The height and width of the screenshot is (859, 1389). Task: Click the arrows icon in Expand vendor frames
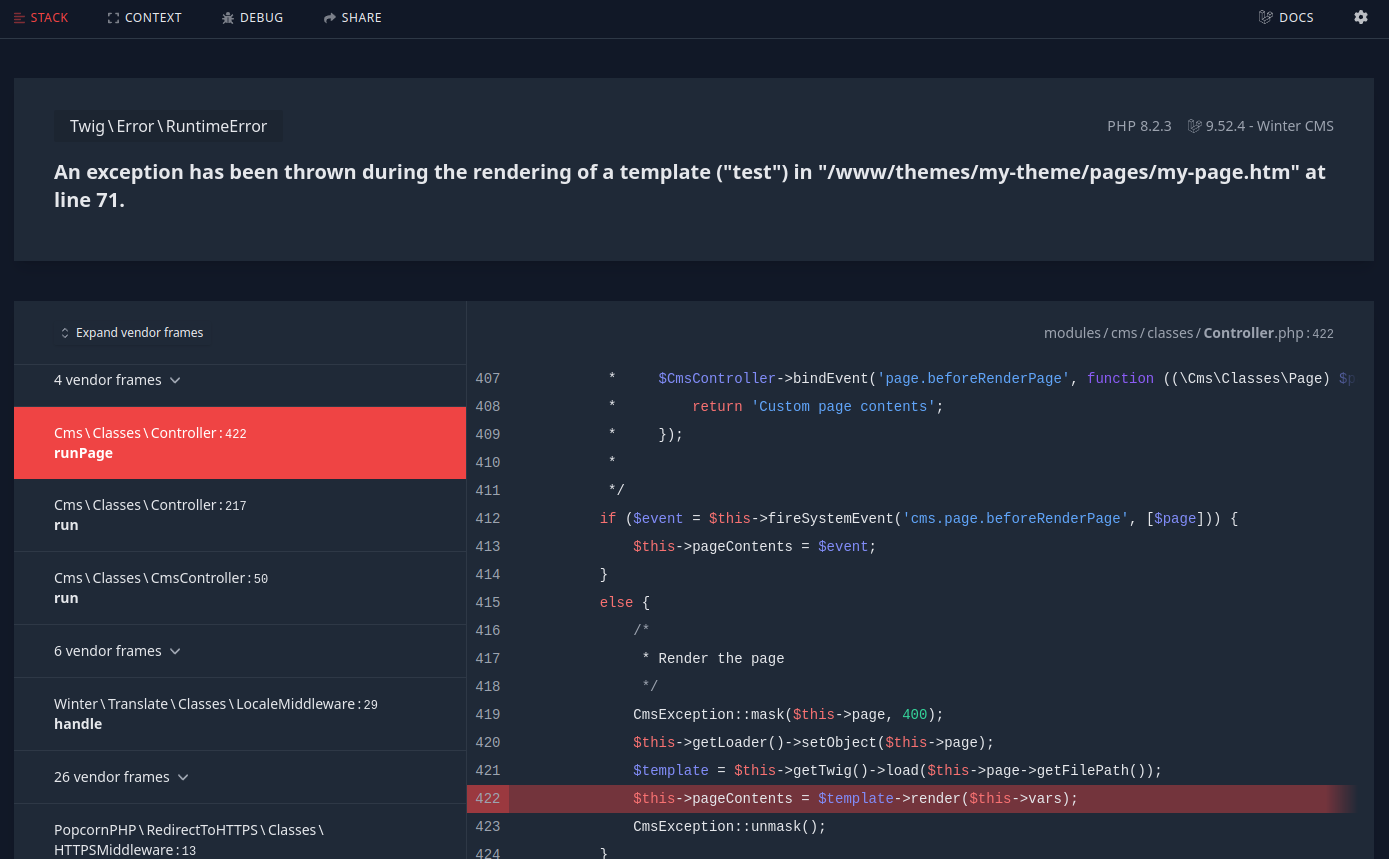click(65, 333)
